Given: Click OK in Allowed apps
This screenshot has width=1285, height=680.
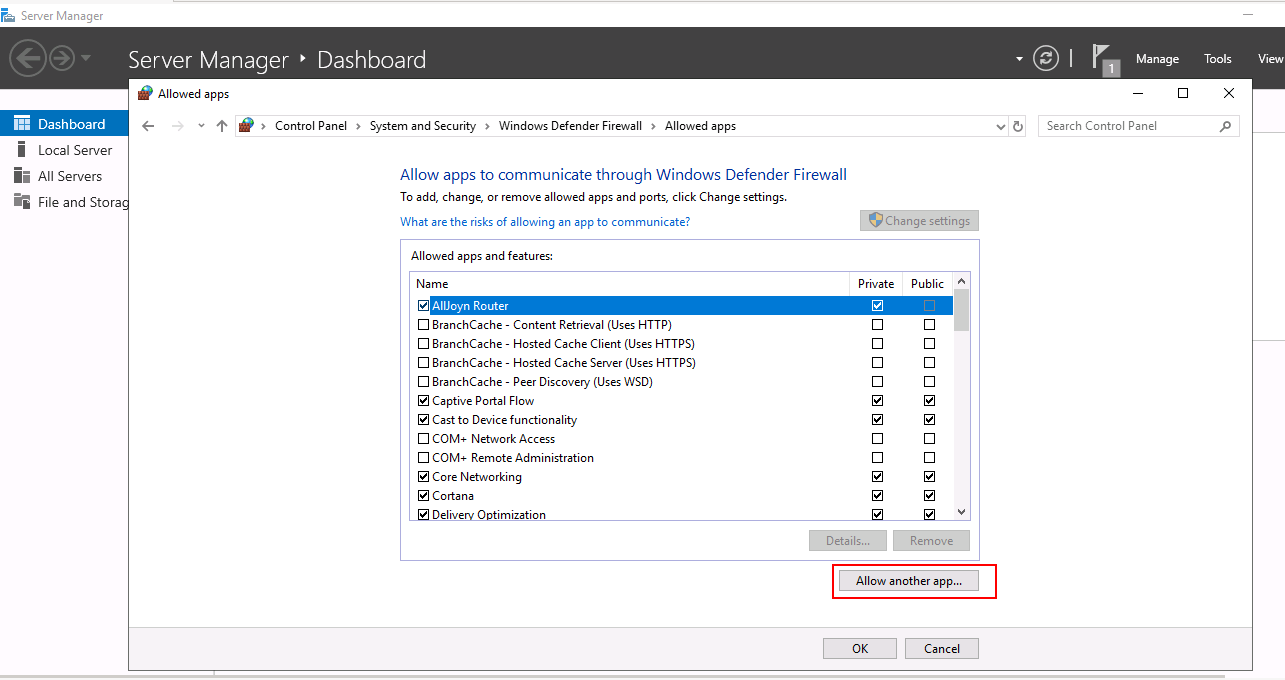Looking at the screenshot, I should click(x=860, y=648).
